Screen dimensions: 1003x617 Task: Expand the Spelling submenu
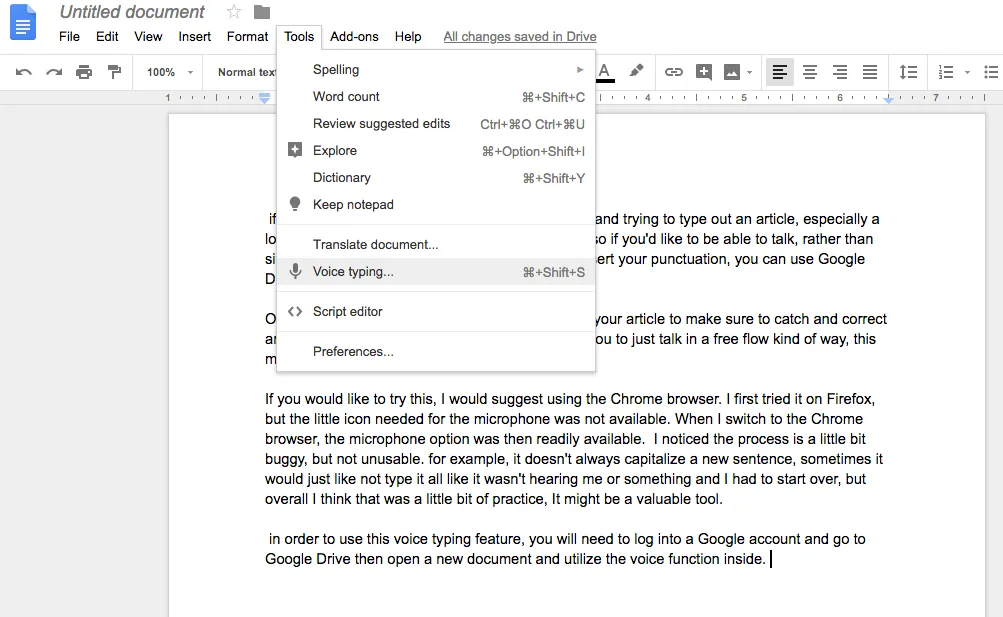(x=436, y=70)
